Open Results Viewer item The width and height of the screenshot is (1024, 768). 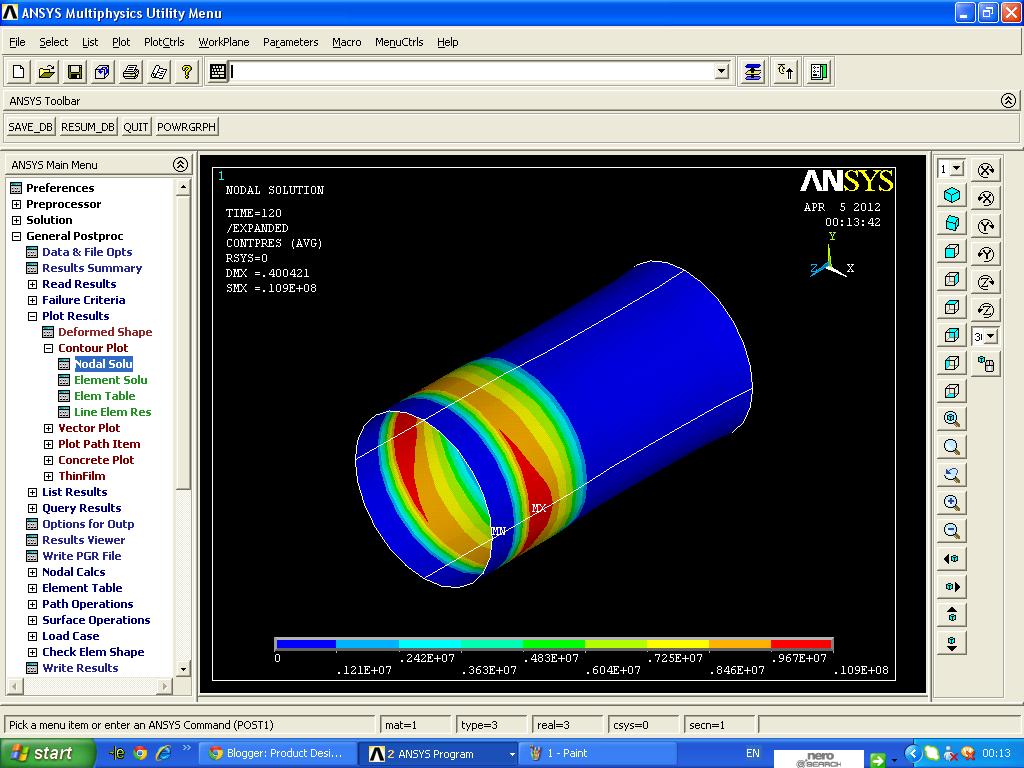pyautogui.click(x=83, y=540)
